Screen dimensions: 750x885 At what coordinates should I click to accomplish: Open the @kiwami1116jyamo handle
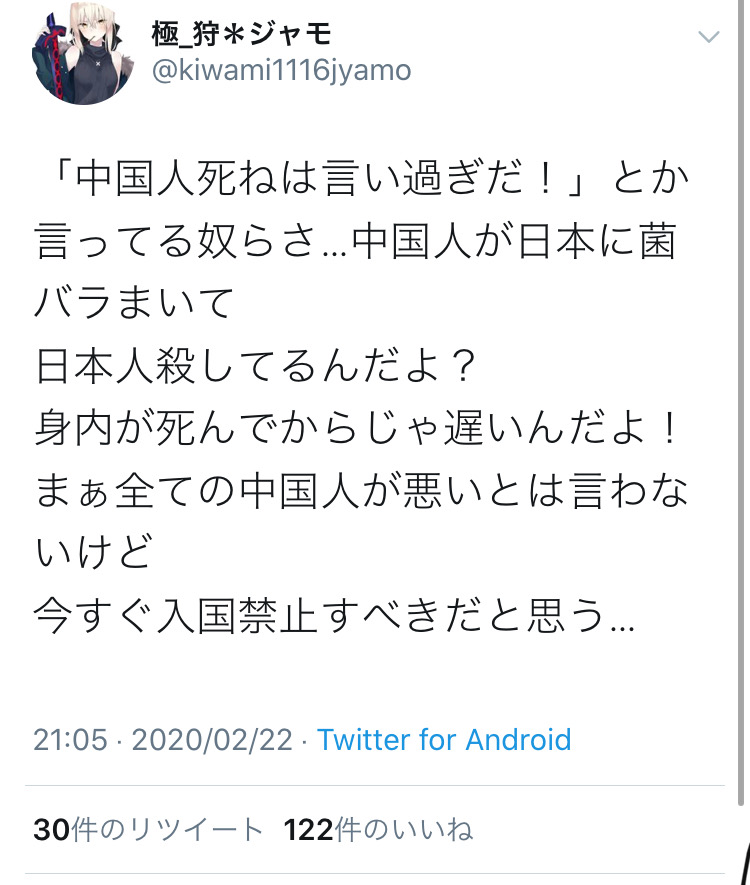coord(281,71)
